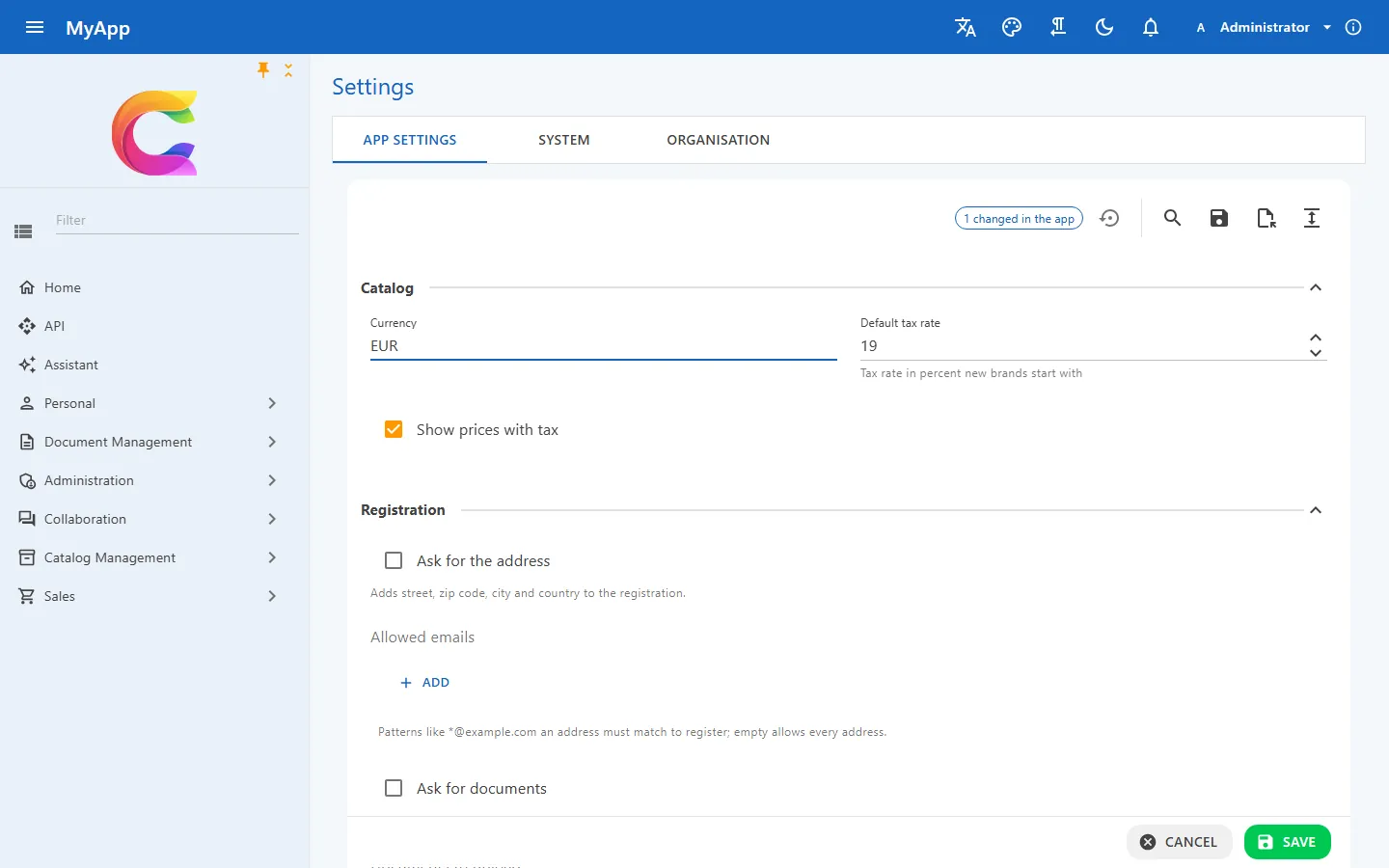Open the notifications bell
Screen dimensions: 1389x868
click(x=1151, y=27)
